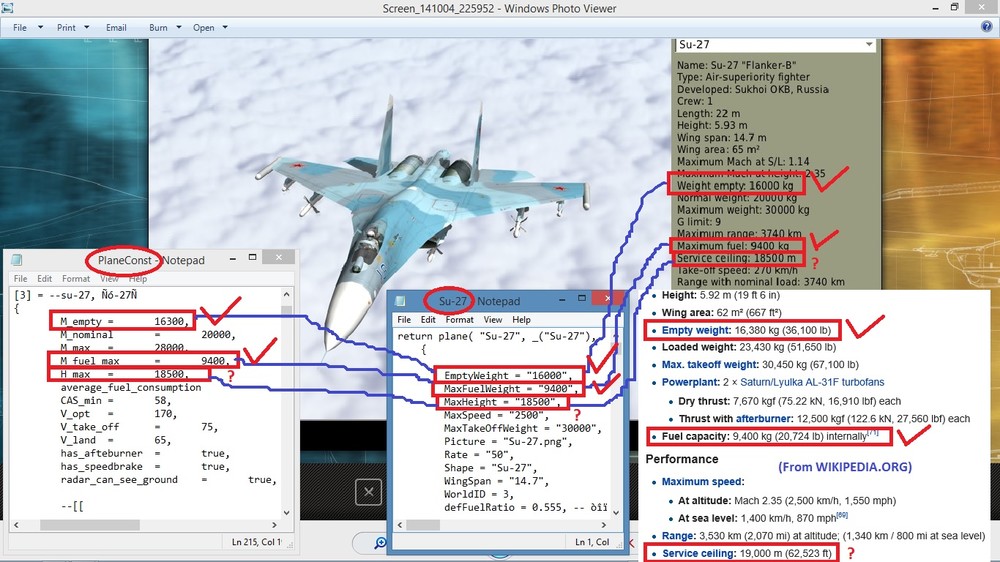Open View menu in Su-27 Notepad
Viewport: 1000px width, 562px height.
[492, 320]
